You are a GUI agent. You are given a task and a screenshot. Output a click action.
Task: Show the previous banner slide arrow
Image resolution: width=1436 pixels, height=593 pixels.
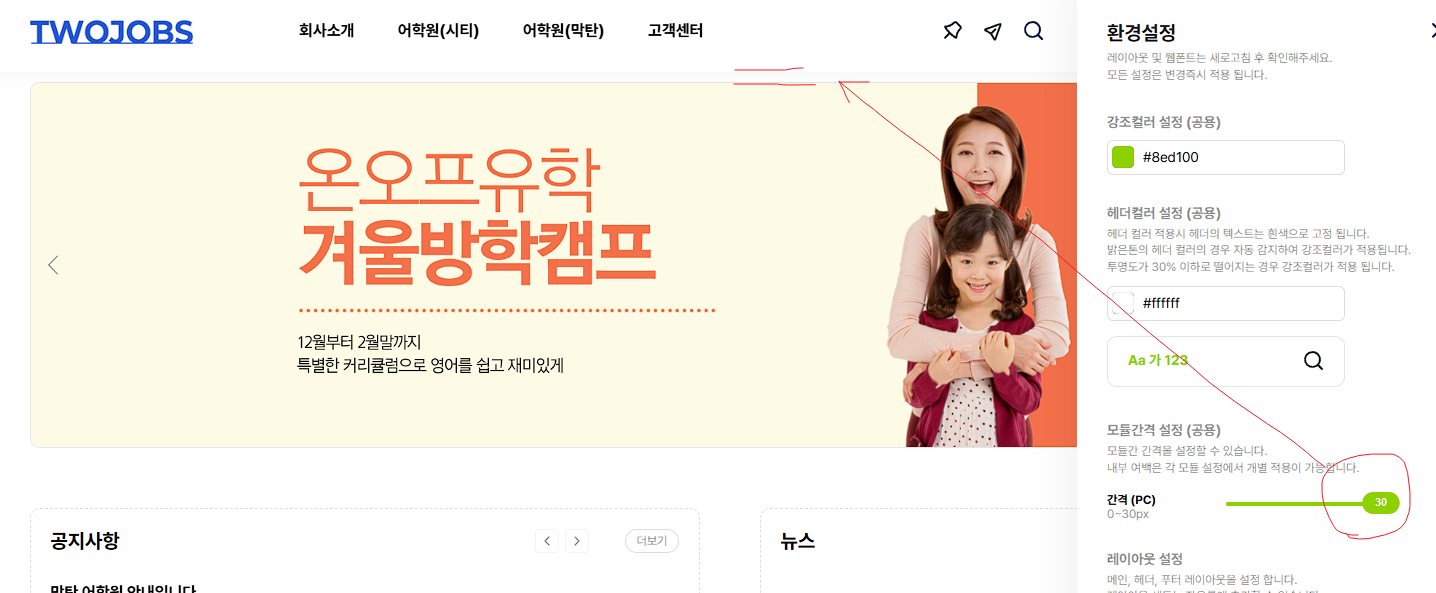[53, 265]
